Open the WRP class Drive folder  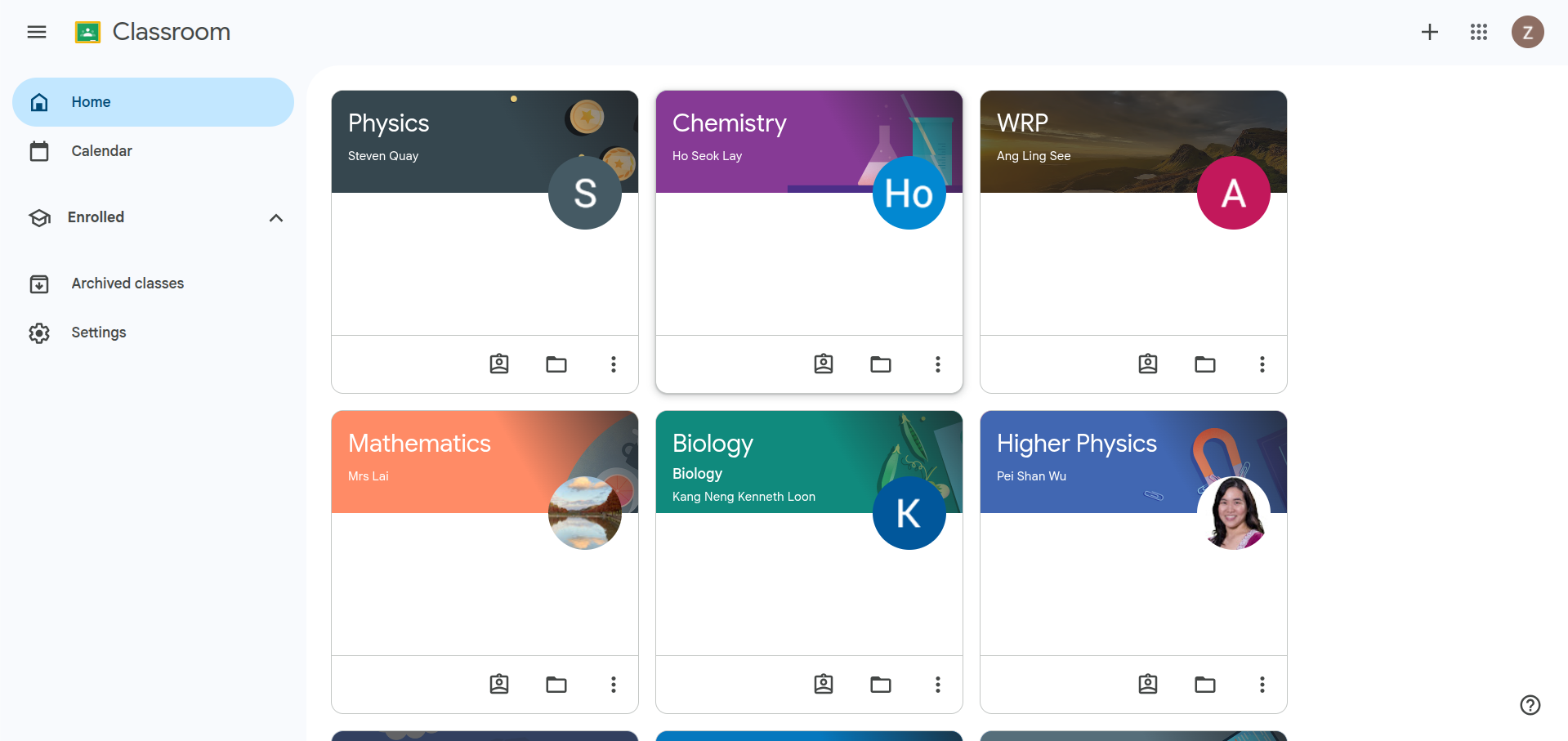[x=1205, y=364]
